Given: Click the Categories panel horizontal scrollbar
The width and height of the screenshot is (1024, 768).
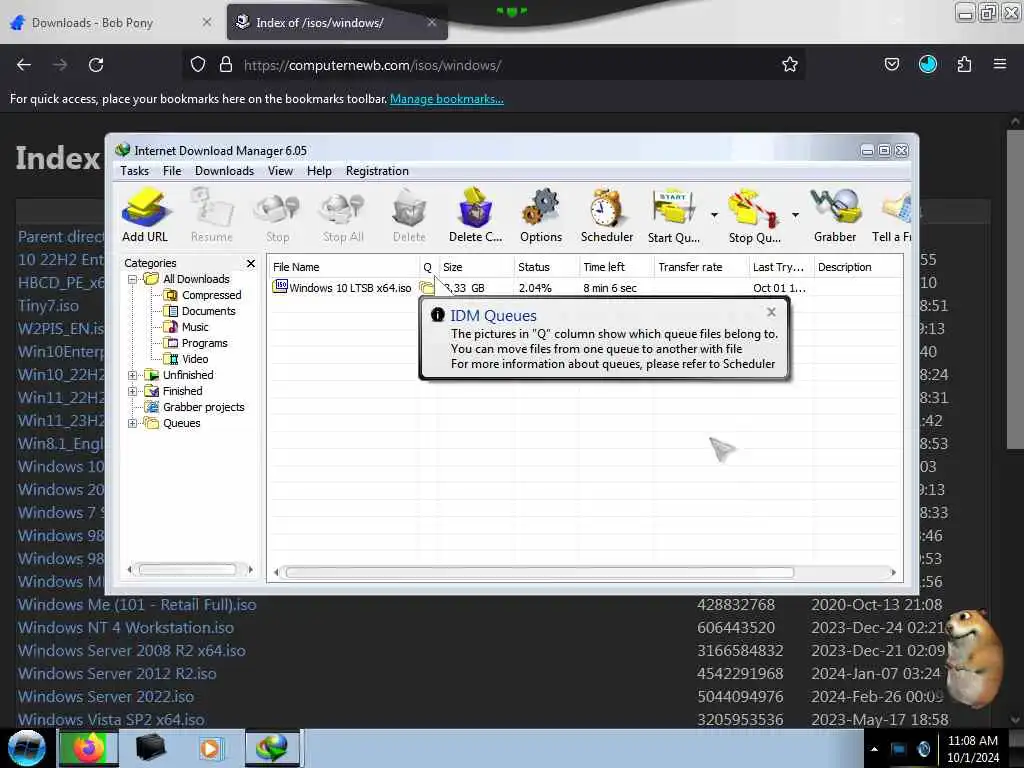Looking at the screenshot, I should pos(187,570).
